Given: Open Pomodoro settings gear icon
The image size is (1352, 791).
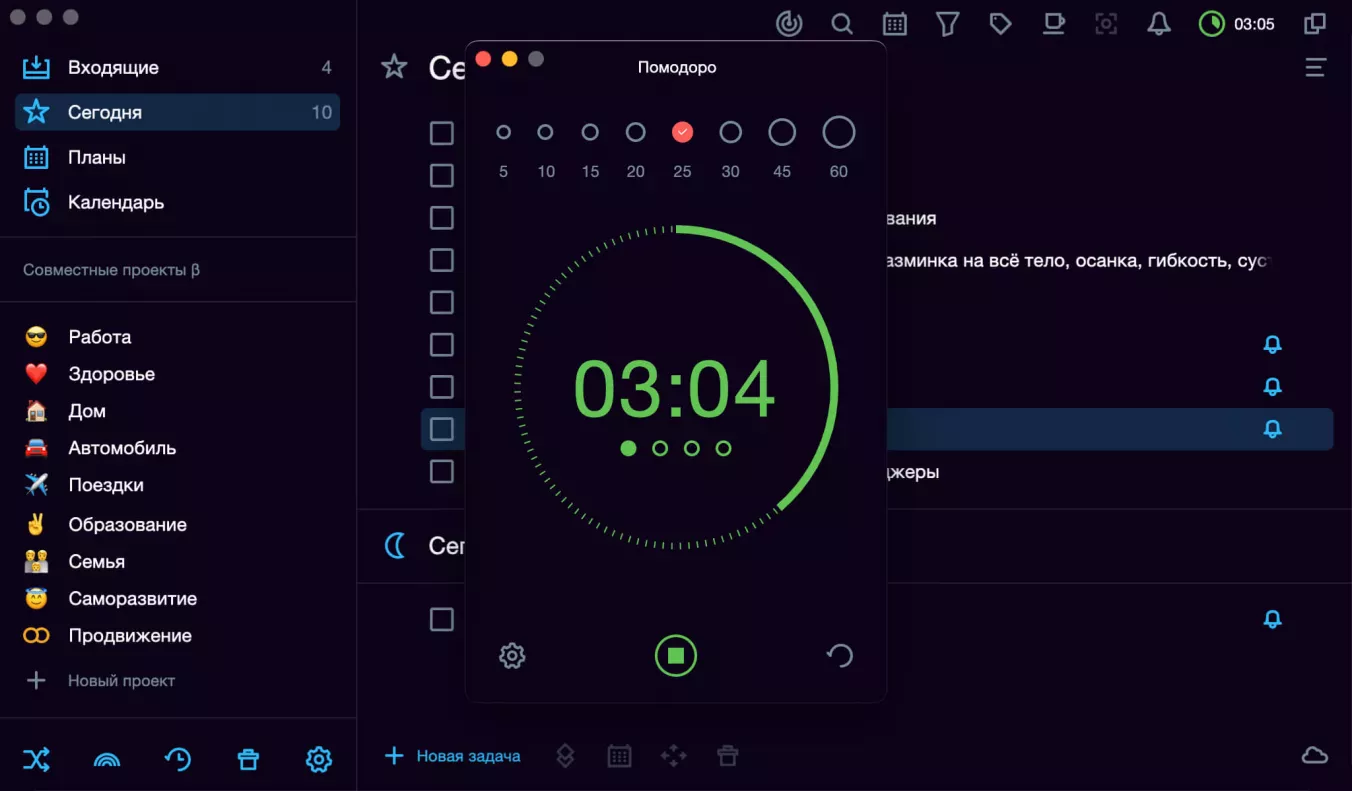Looking at the screenshot, I should (512, 656).
